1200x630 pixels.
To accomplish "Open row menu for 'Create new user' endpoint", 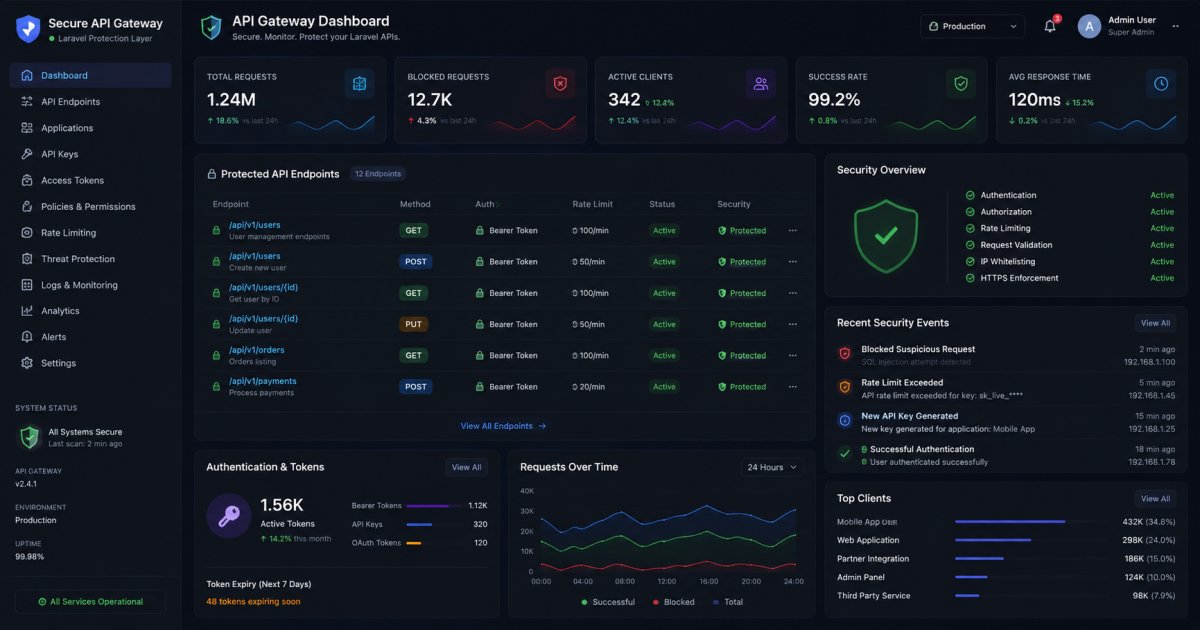I will (x=793, y=261).
